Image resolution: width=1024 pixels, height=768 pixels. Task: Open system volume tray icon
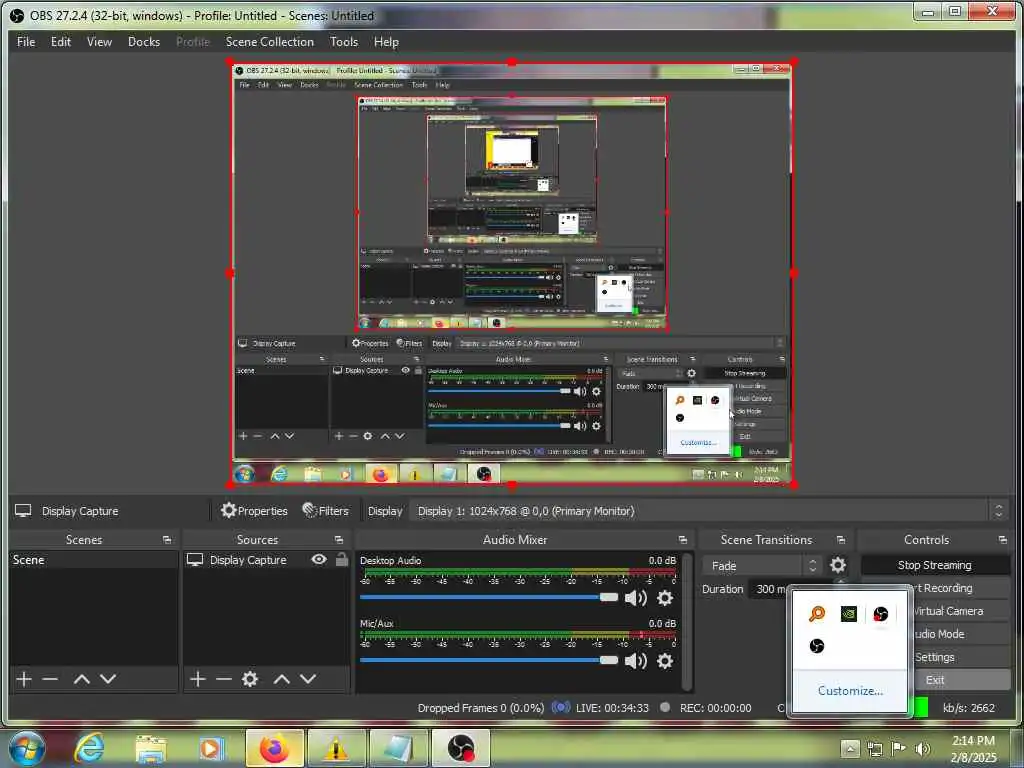coord(923,748)
